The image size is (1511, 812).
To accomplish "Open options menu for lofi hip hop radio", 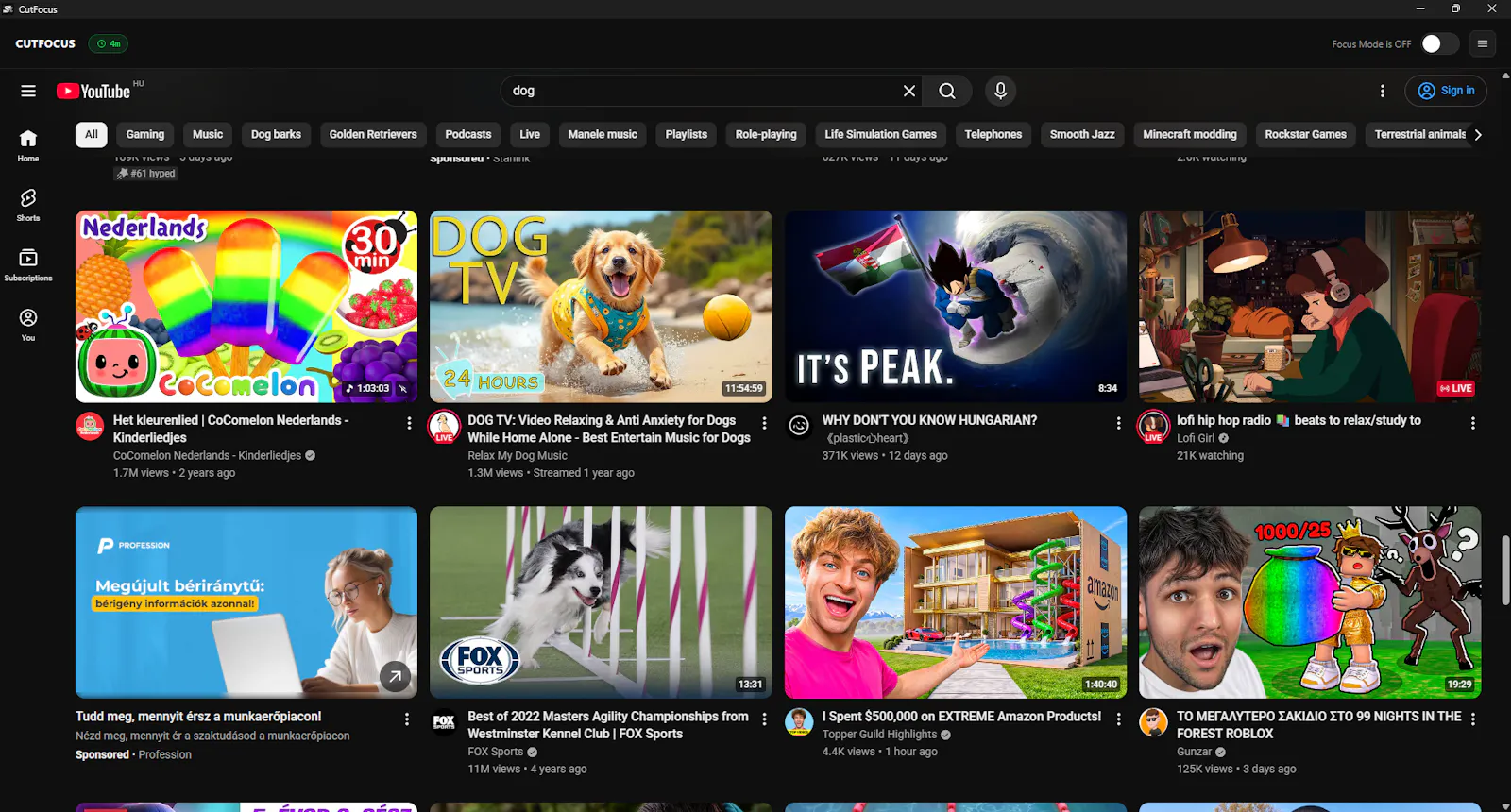I will [x=1472, y=423].
